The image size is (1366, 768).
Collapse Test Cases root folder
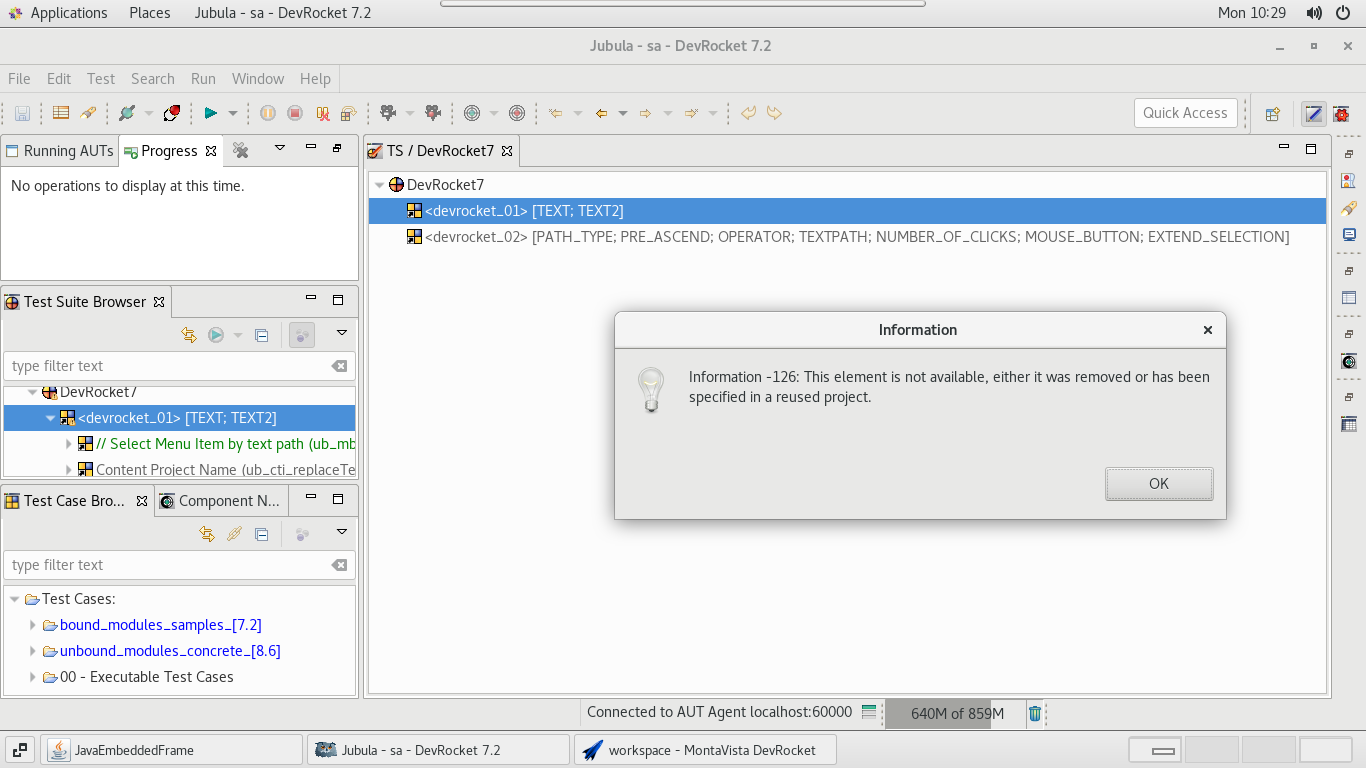(x=15, y=599)
